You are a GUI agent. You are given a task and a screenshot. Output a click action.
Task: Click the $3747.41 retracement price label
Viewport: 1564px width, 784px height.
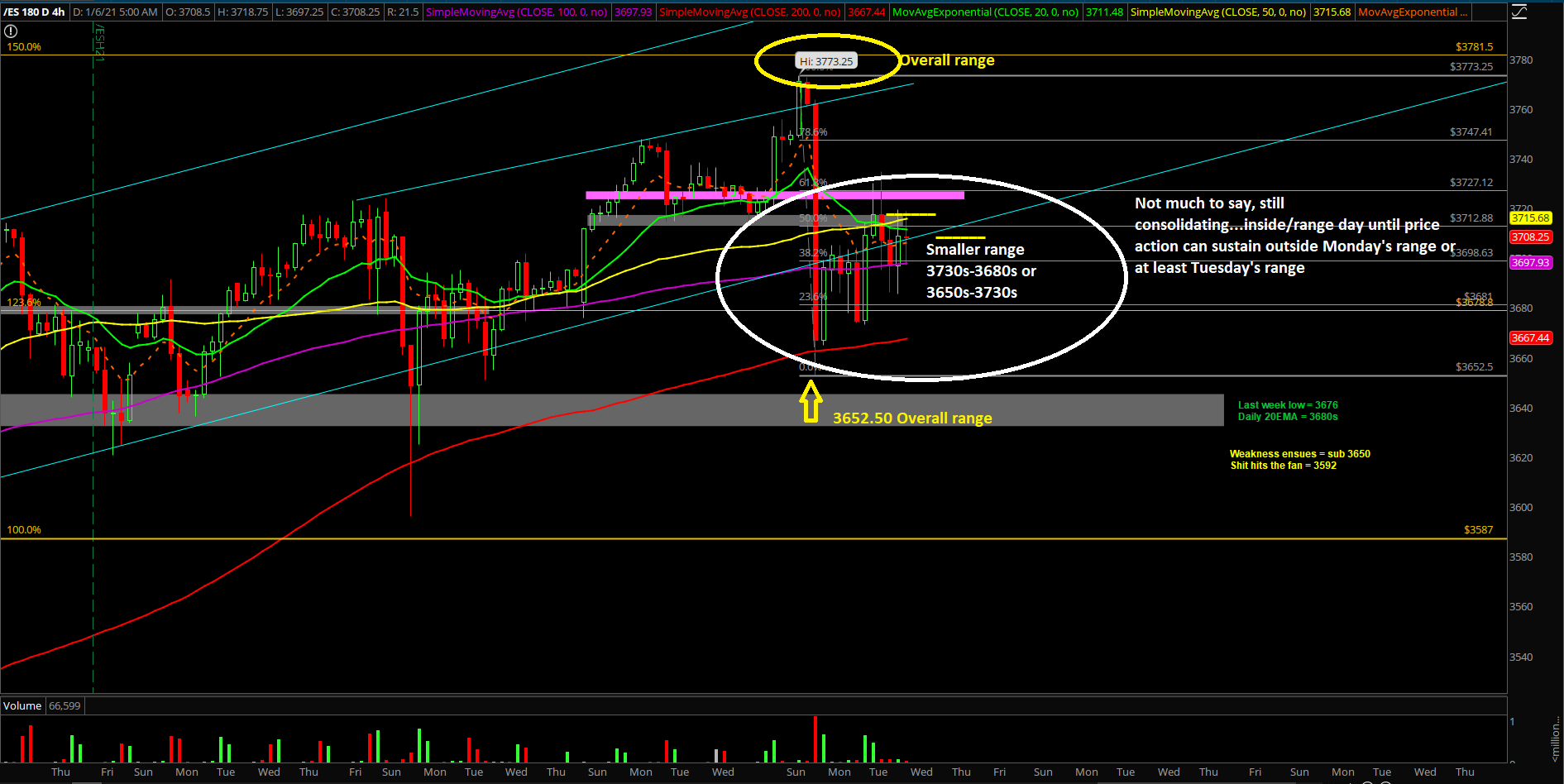point(1471,132)
